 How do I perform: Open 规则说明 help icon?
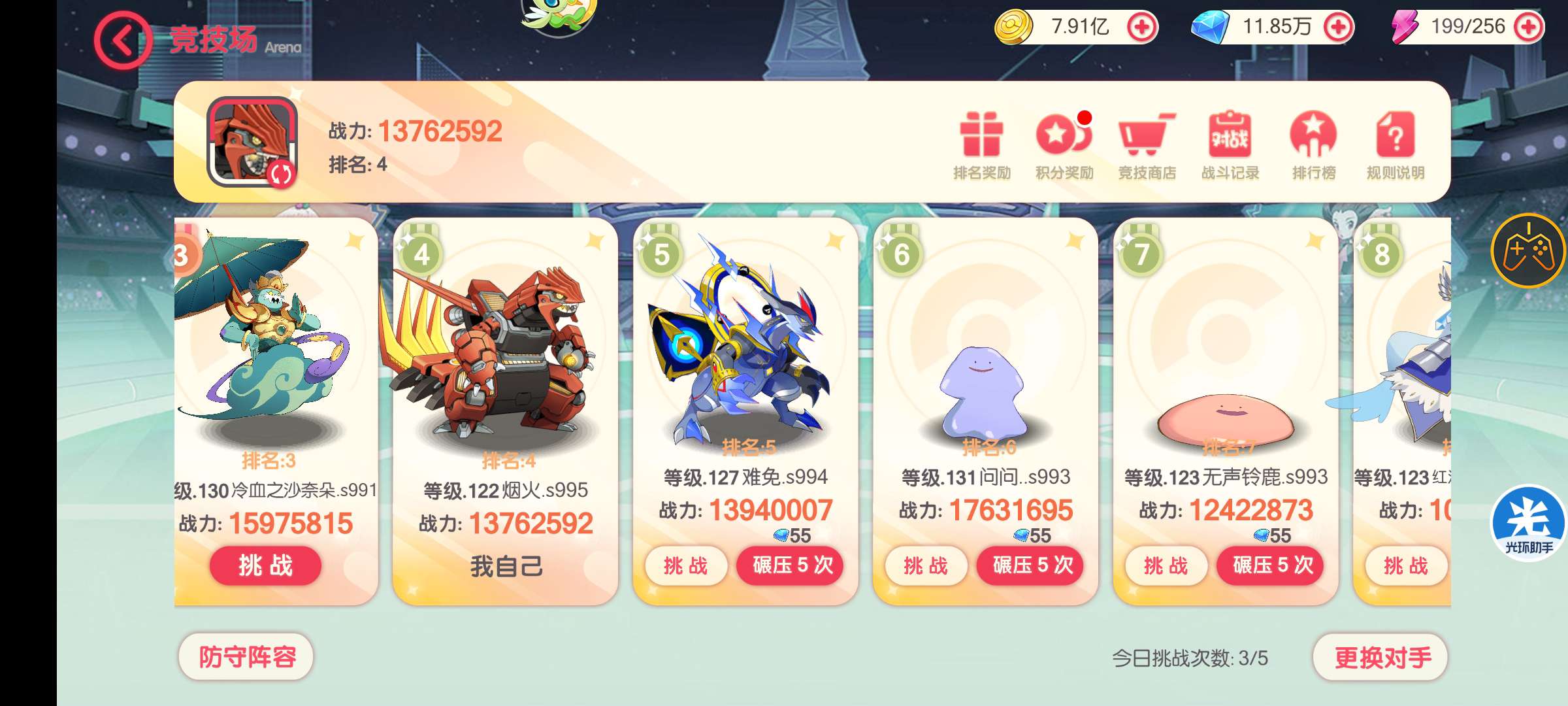click(1396, 145)
